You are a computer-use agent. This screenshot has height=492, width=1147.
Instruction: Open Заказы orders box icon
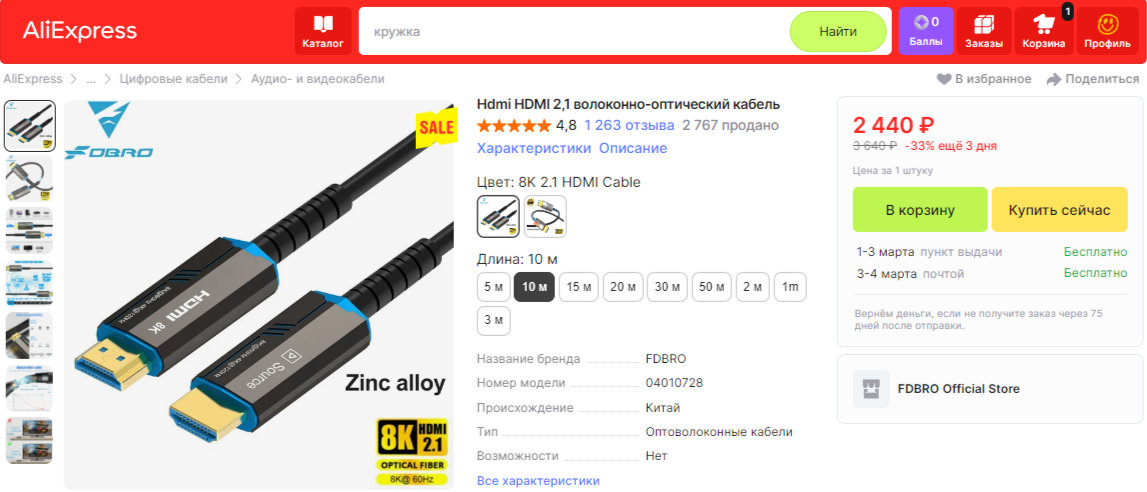pos(983,24)
